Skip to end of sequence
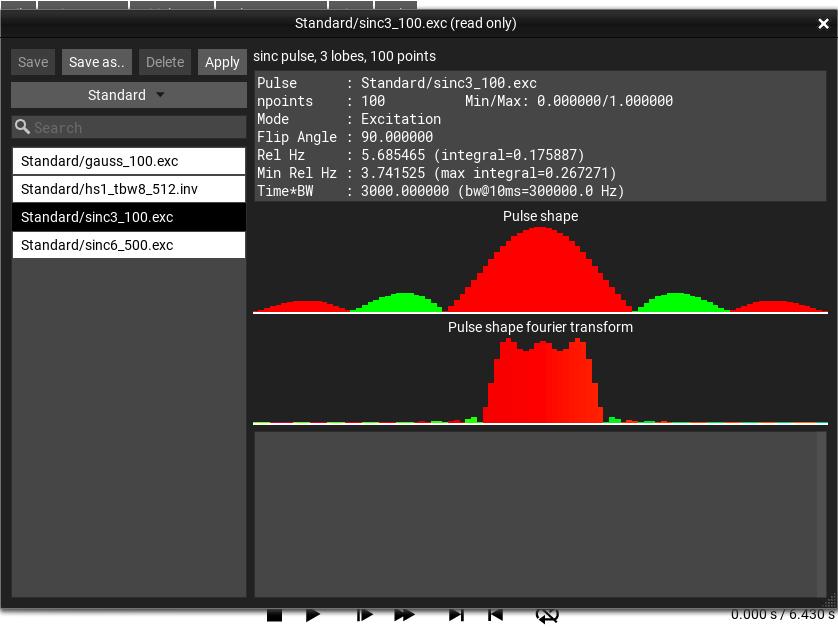Screen dimensions: 838x628 [456, 616]
